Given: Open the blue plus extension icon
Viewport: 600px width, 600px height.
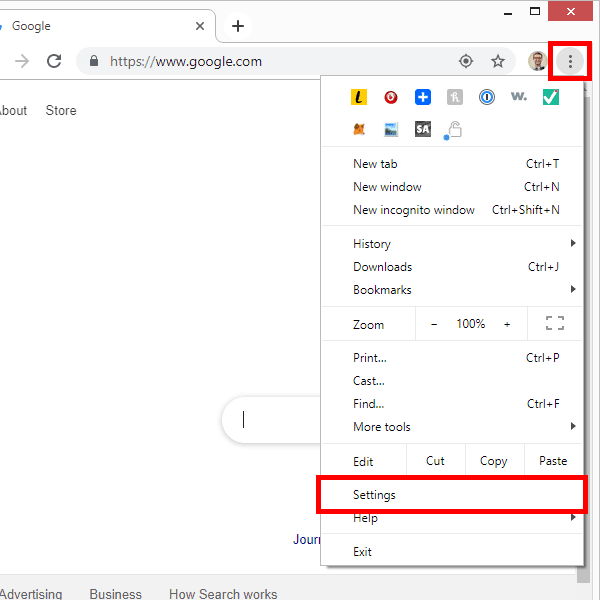Looking at the screenshot, I should click(423, 97).
